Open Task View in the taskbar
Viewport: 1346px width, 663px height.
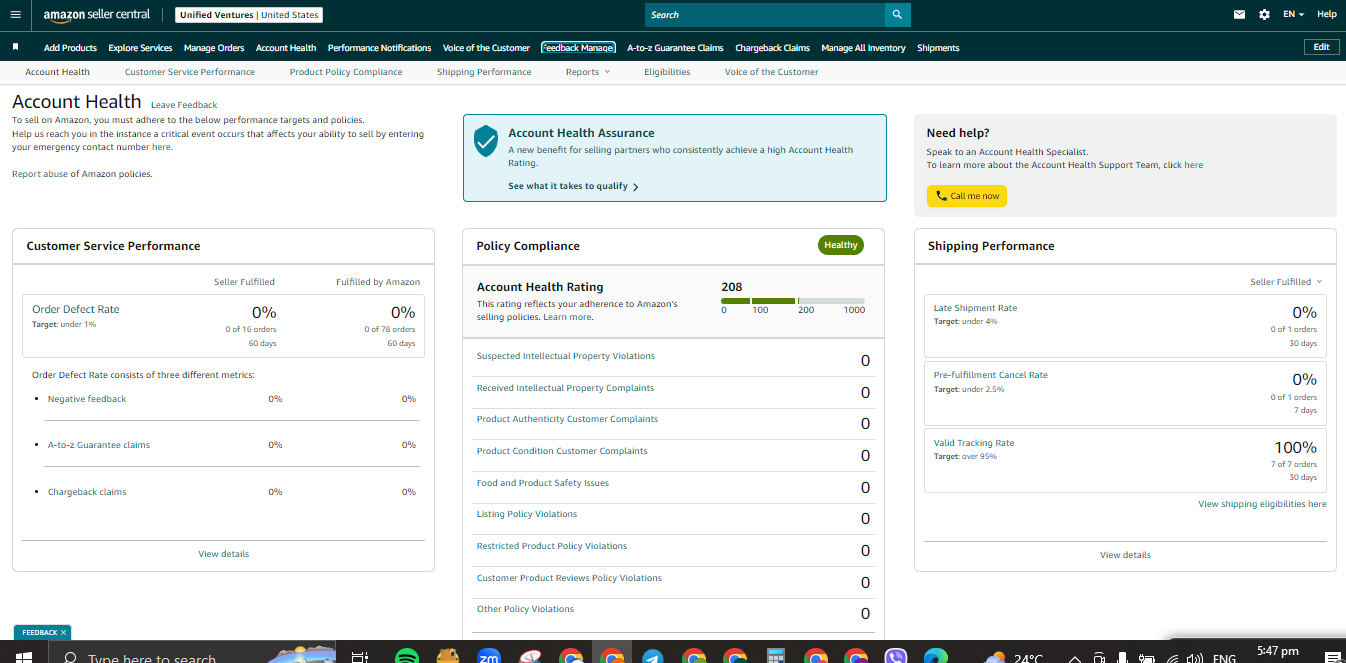click(359, 657)
